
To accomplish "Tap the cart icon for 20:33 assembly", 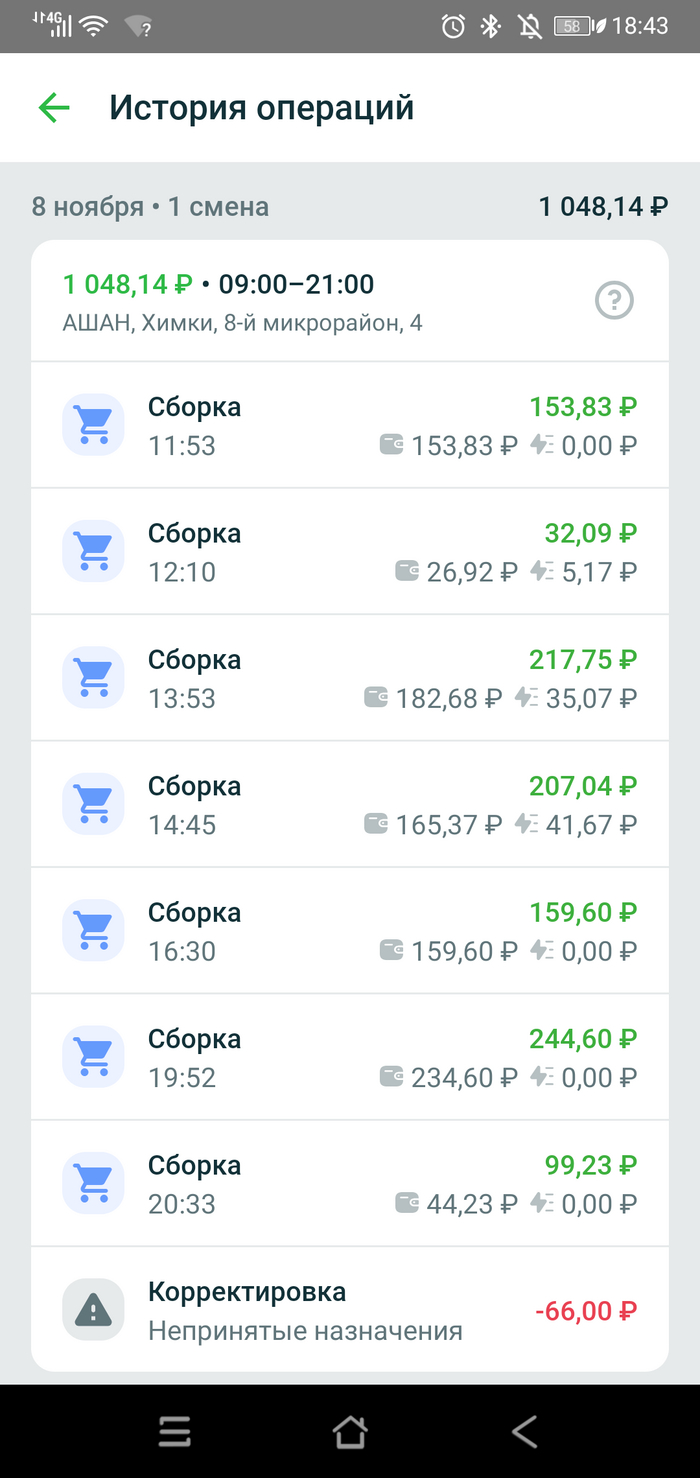I will (94, 1184).
